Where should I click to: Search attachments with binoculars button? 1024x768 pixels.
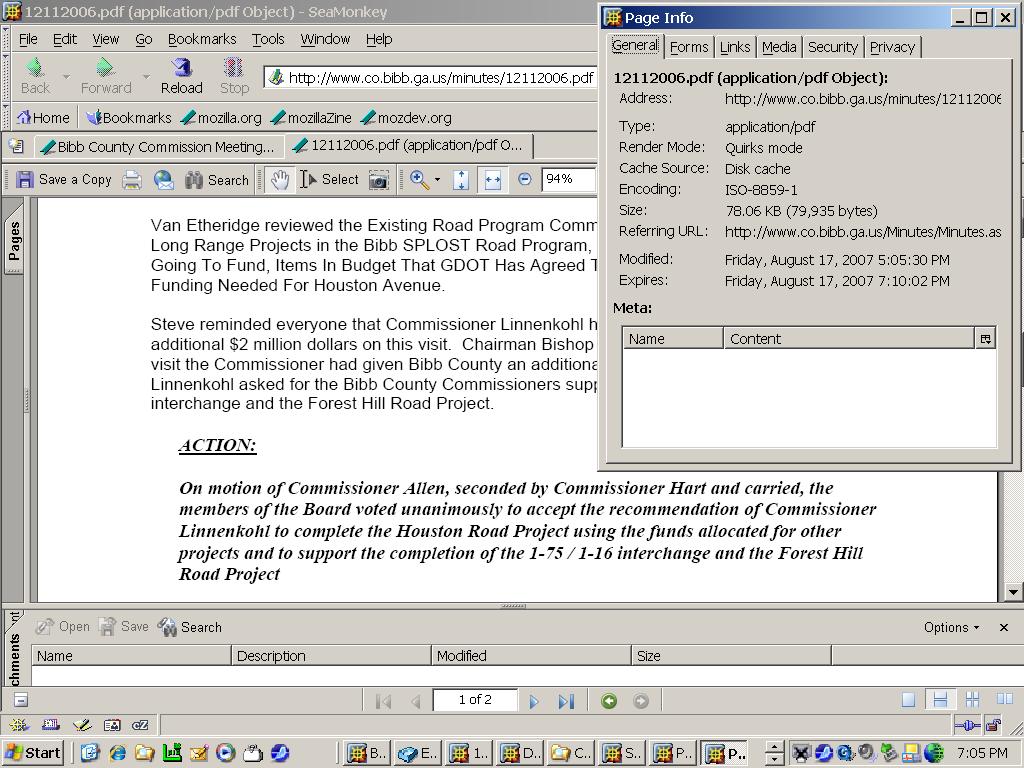(189, 627)
